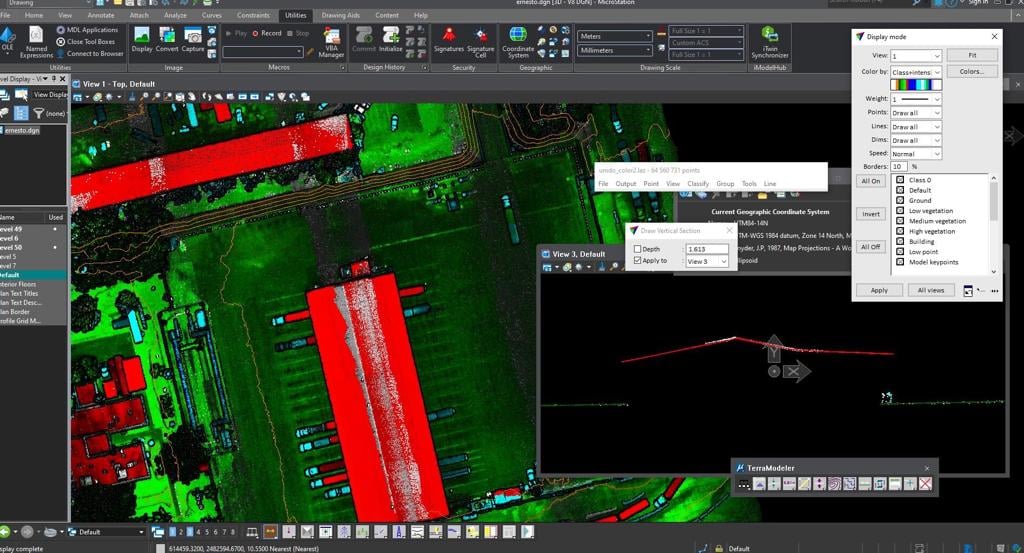Image resolution: width=1024 pixels, height=553 pixels.
Task: Open the Color by dropdown
Action: [x=915, y=72]
